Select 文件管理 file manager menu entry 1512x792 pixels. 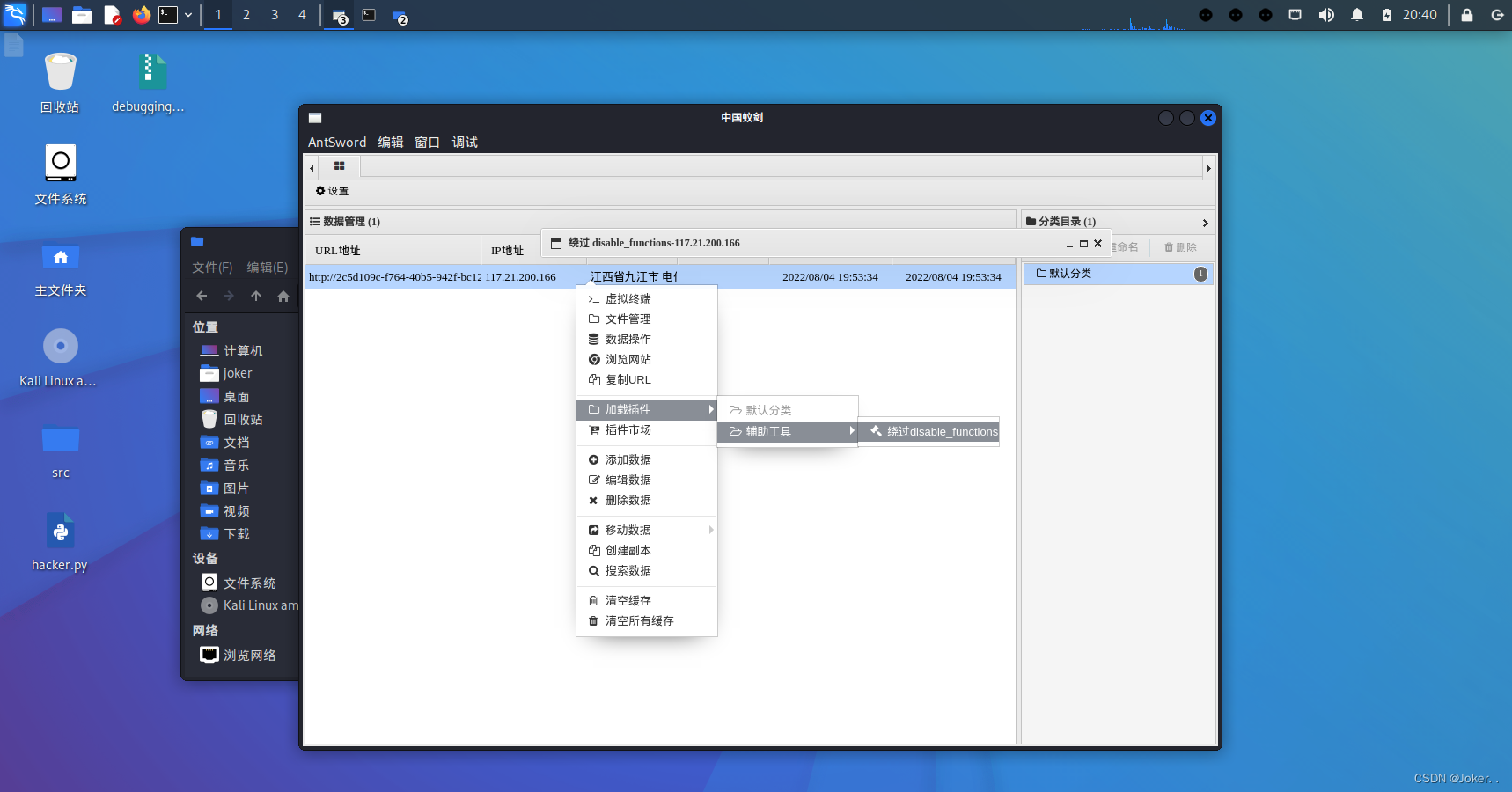coord(628,319)
